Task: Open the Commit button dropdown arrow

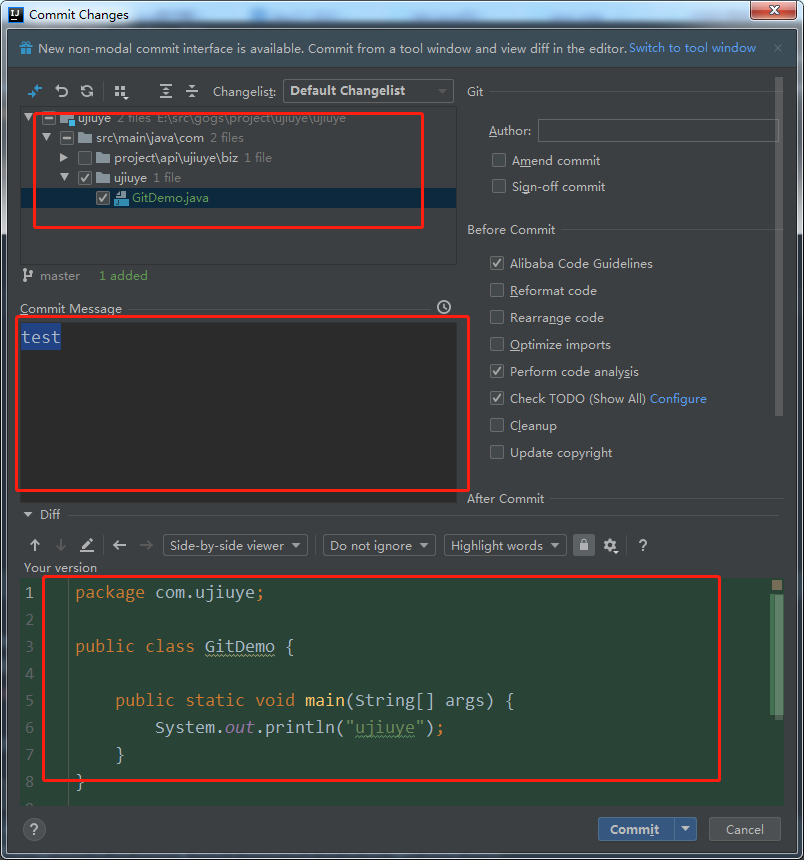Action: point(686,829)
